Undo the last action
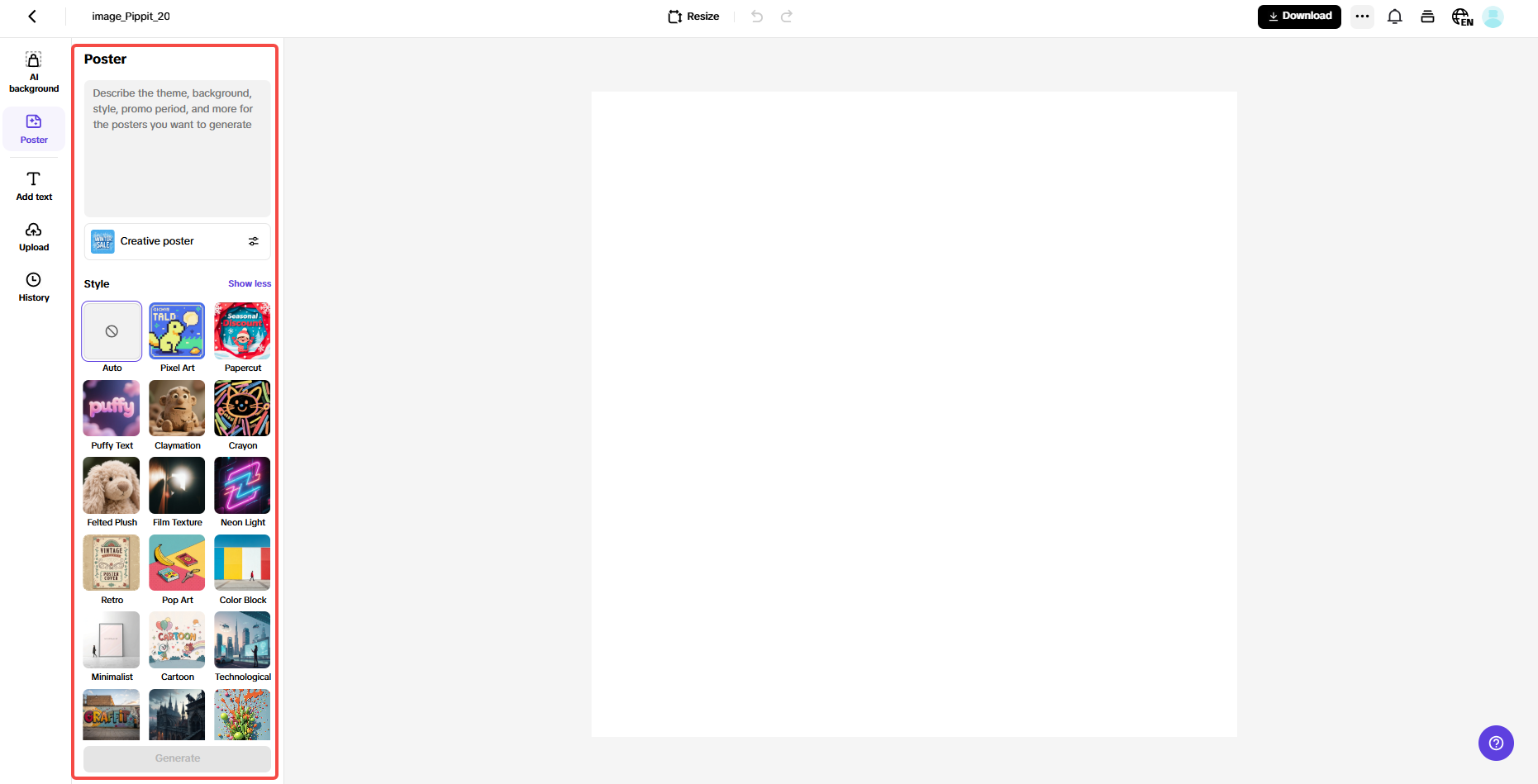1538x784 pixels. [x=756, y=16]
